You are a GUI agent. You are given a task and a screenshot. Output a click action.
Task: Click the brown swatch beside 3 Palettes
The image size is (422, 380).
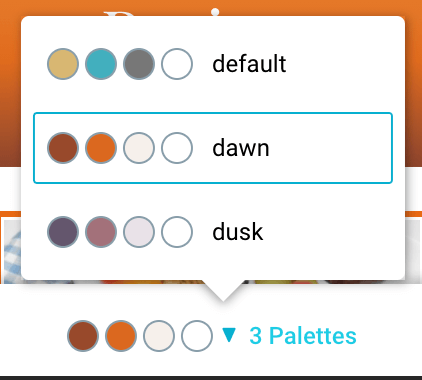pyautogui.click(x=83, y=336)
